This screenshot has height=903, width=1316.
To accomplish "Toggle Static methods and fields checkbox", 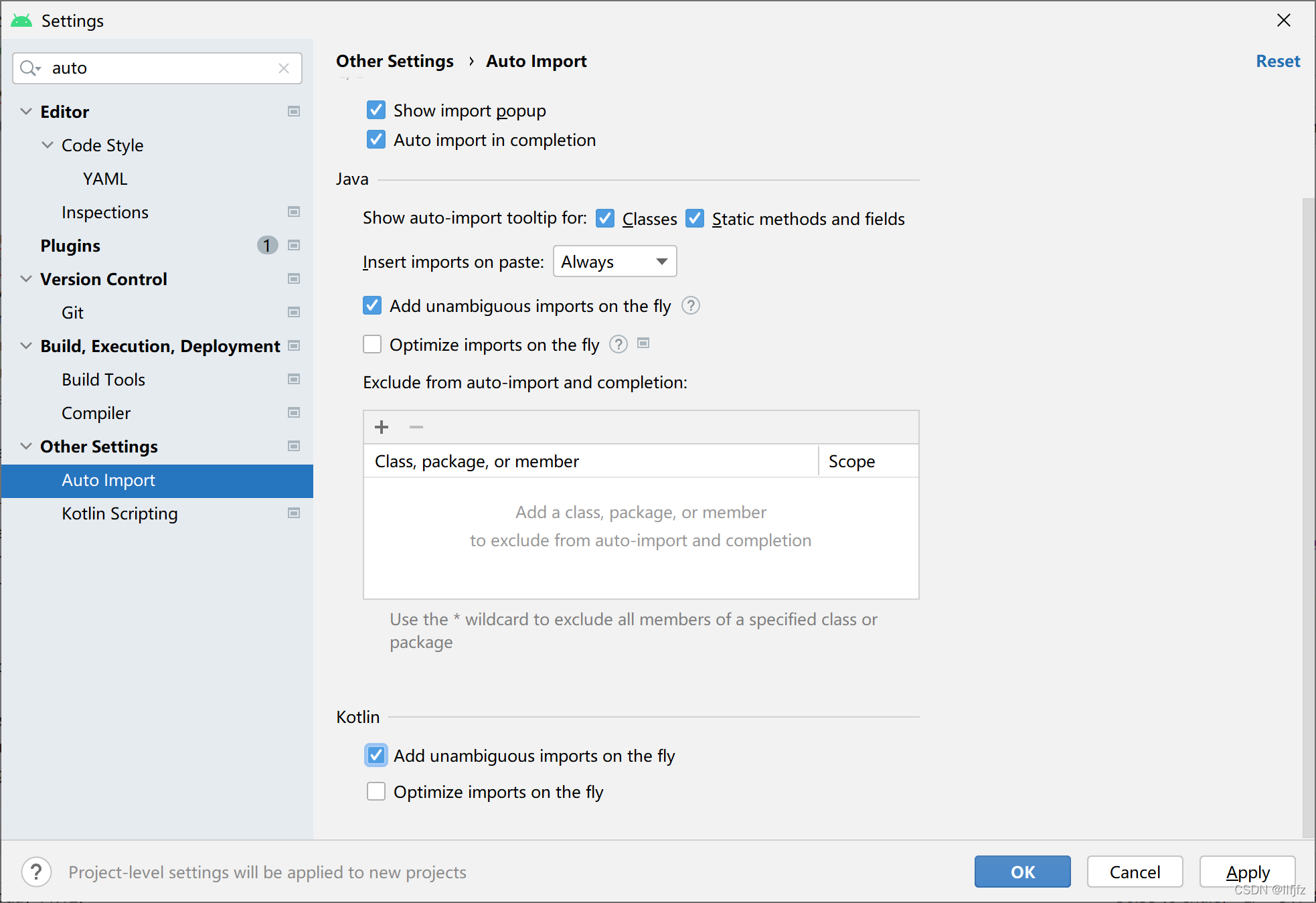I will tap(695, 219).
